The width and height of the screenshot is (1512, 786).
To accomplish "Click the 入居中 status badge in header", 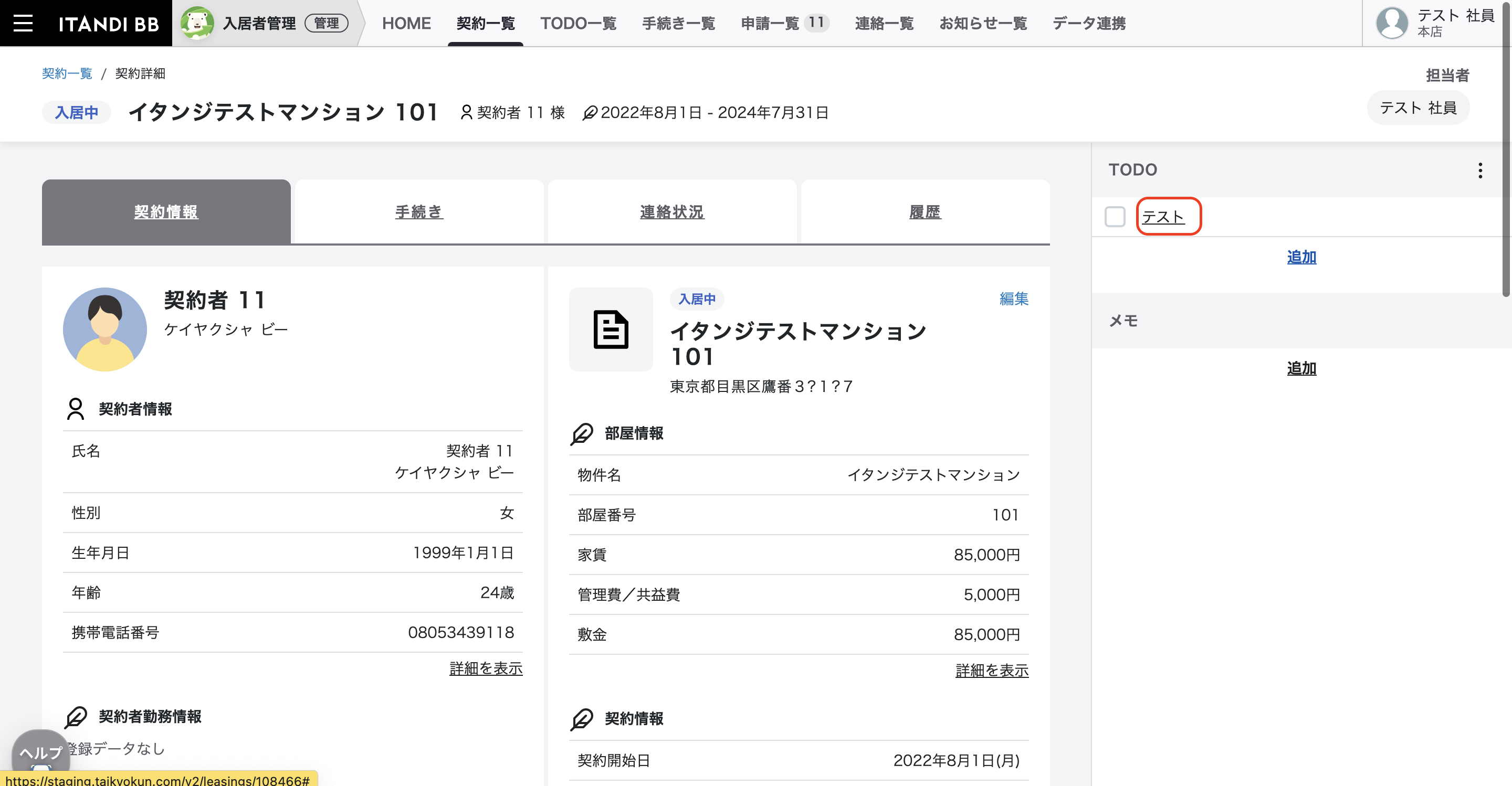I will (76, 112).
